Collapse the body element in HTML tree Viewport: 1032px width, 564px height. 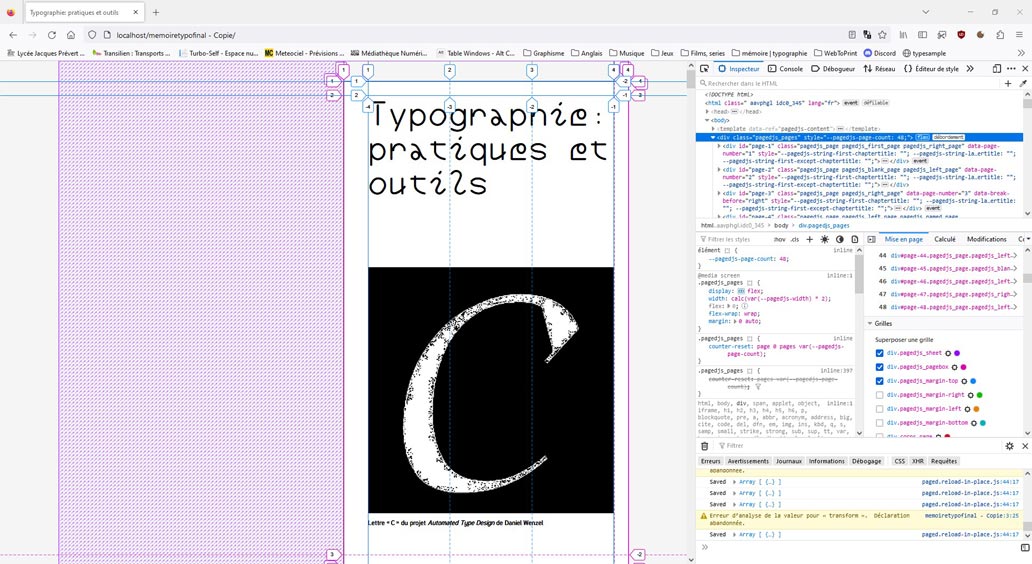coord(708,120)
